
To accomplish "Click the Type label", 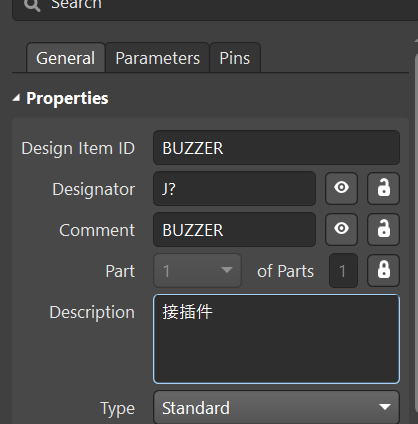I will point(117,408).
